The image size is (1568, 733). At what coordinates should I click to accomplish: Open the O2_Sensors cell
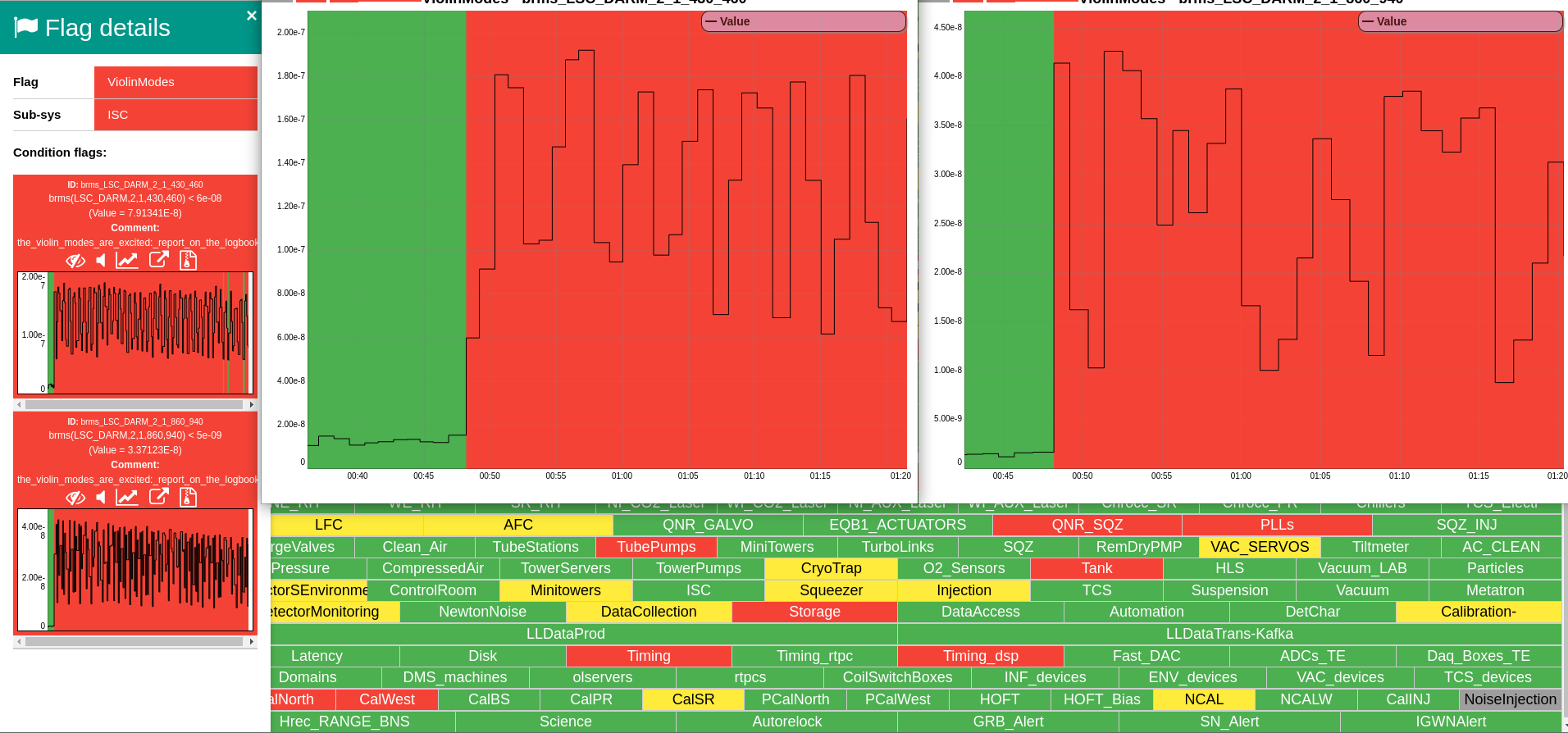(964, 568)
